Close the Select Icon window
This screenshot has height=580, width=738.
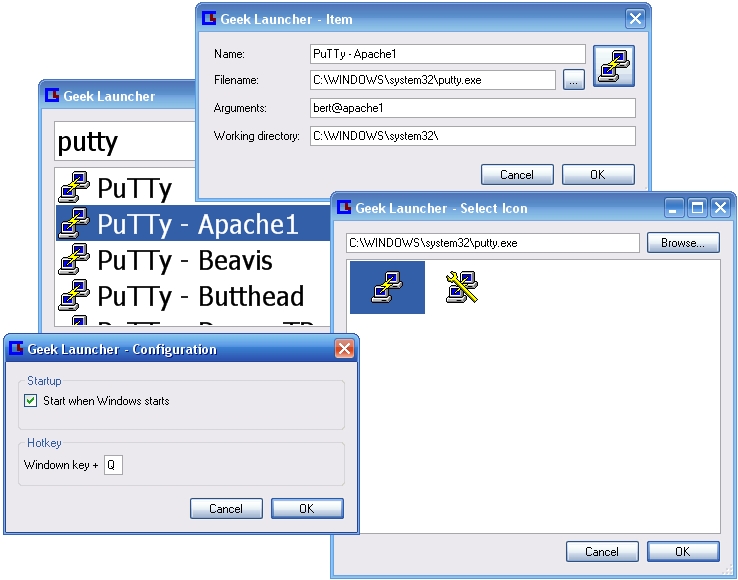point(721,207)
